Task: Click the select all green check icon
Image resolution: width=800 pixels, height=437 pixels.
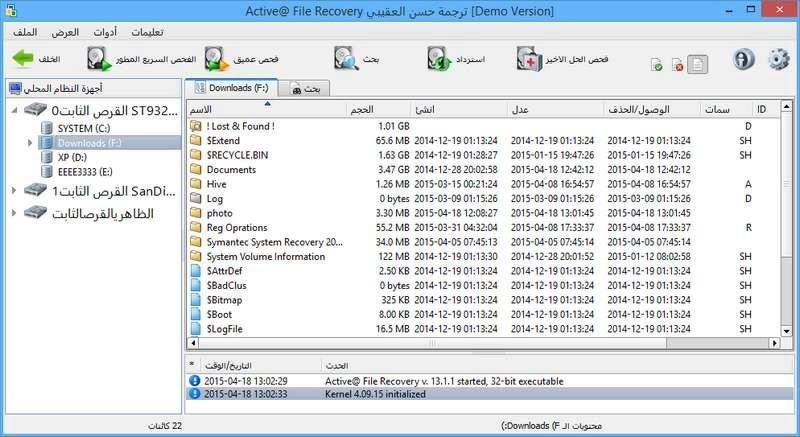Action: click(657, 65)
